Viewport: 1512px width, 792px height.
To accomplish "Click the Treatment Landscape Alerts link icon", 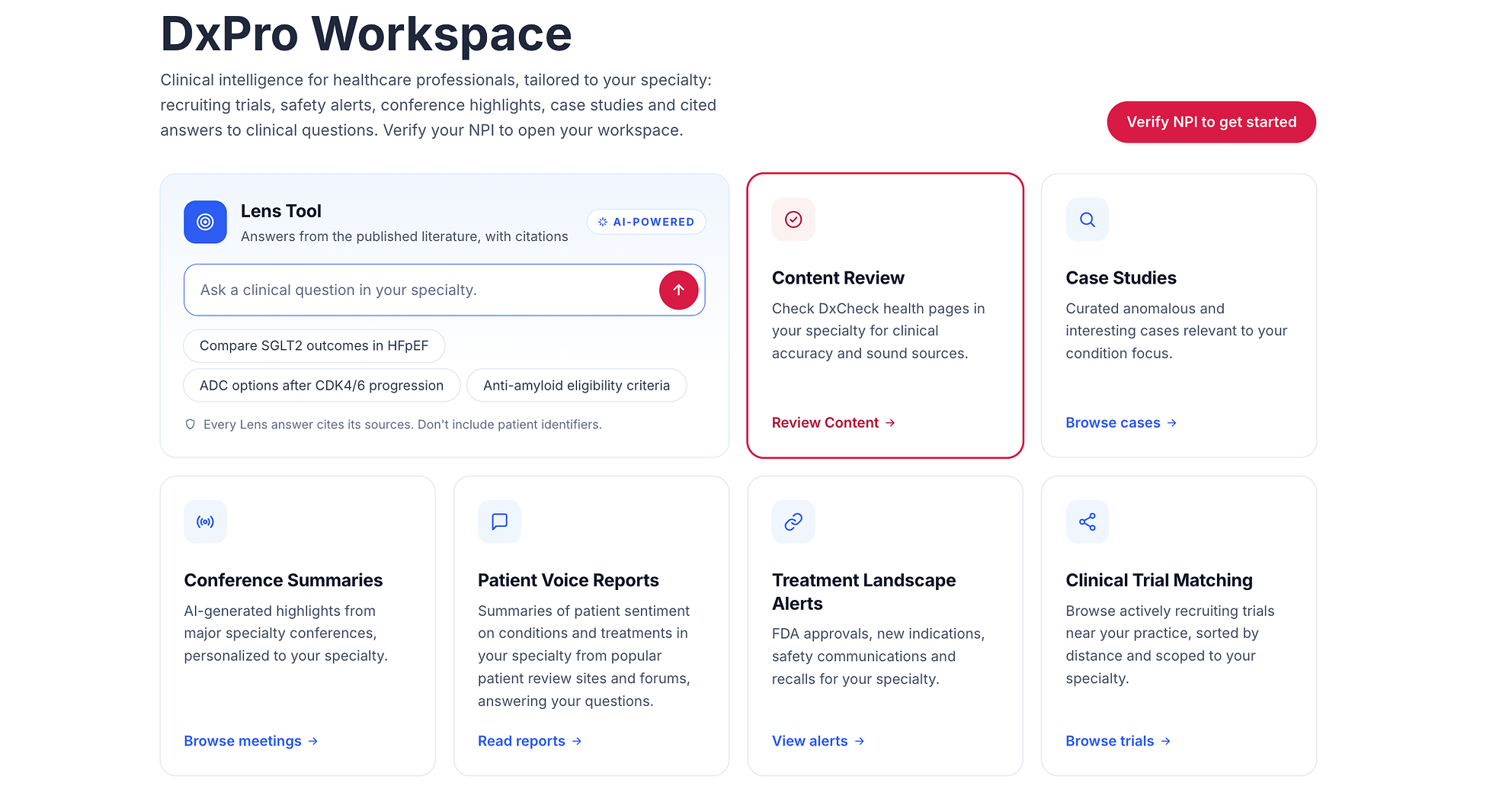I will click(x=793, y=521).
